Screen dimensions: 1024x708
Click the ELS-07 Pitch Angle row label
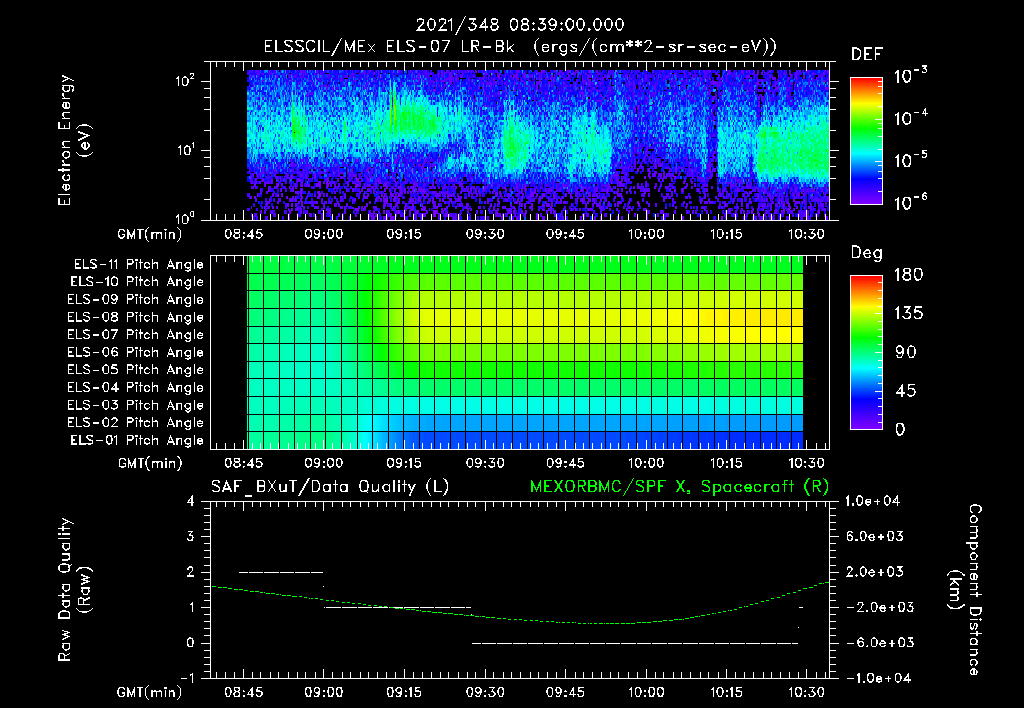click(135, 335)
